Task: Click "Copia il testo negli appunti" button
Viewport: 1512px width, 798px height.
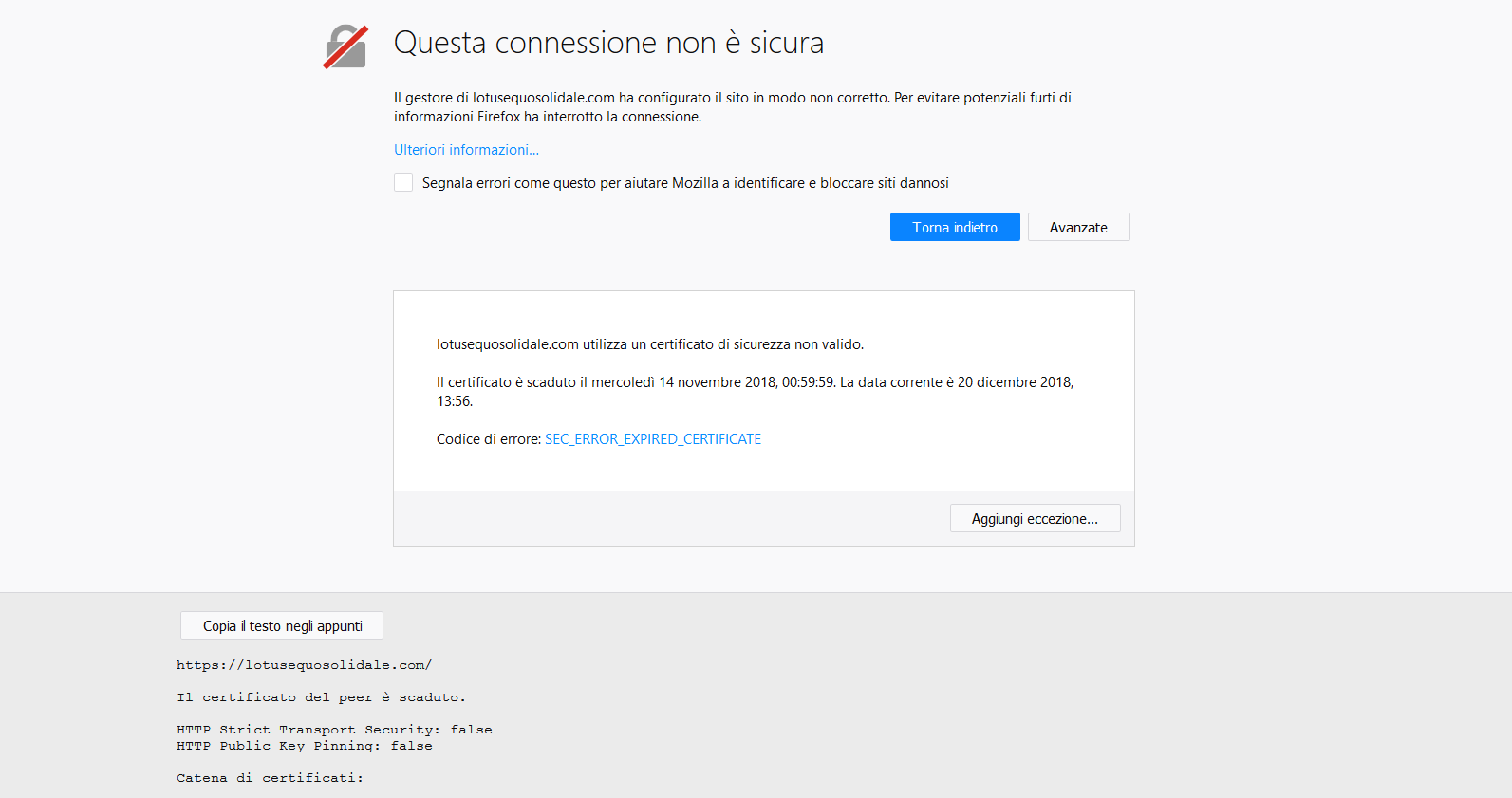Action: click(282, 625)
